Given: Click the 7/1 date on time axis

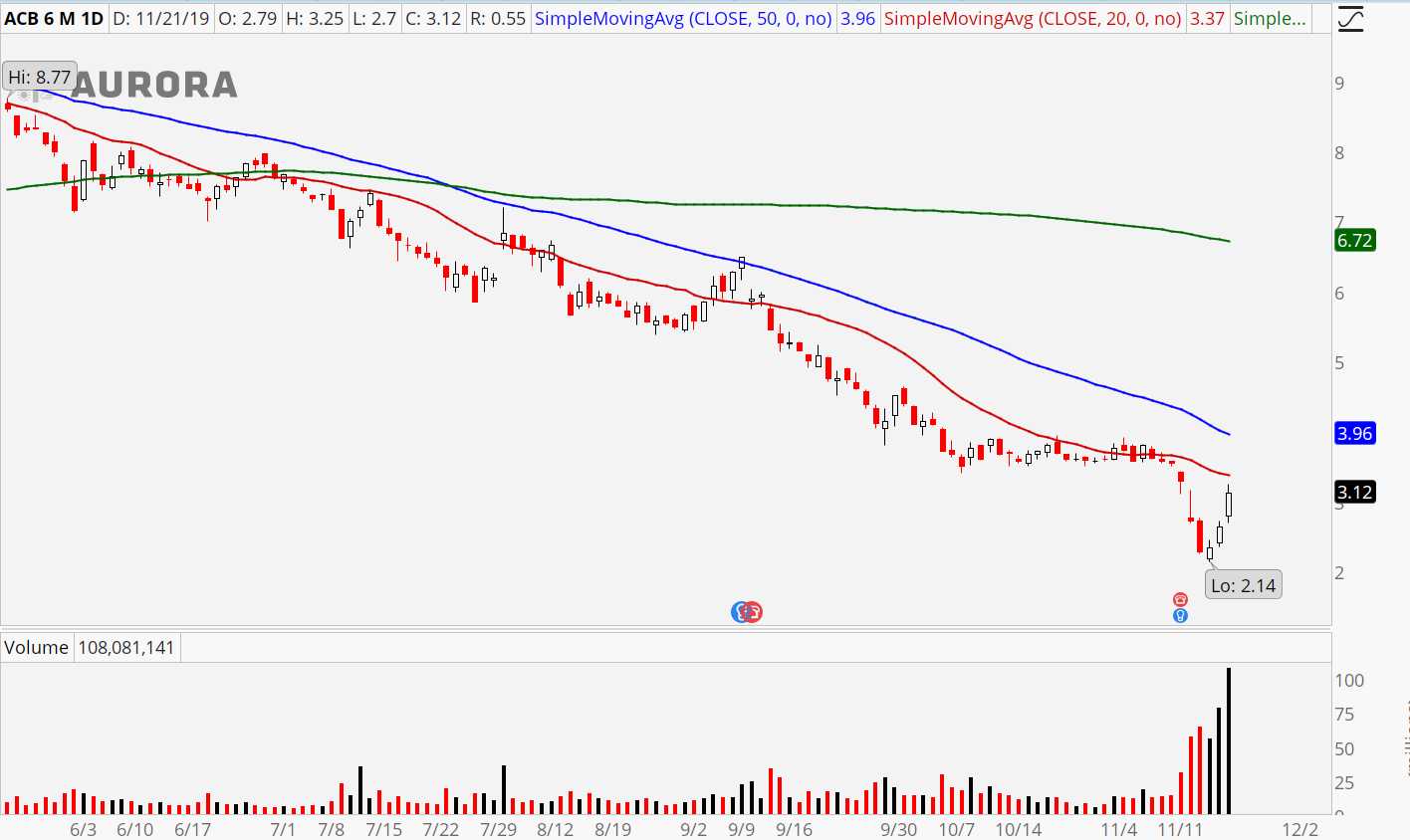Looking at the screenshot, I should click(x=283, y=829).
